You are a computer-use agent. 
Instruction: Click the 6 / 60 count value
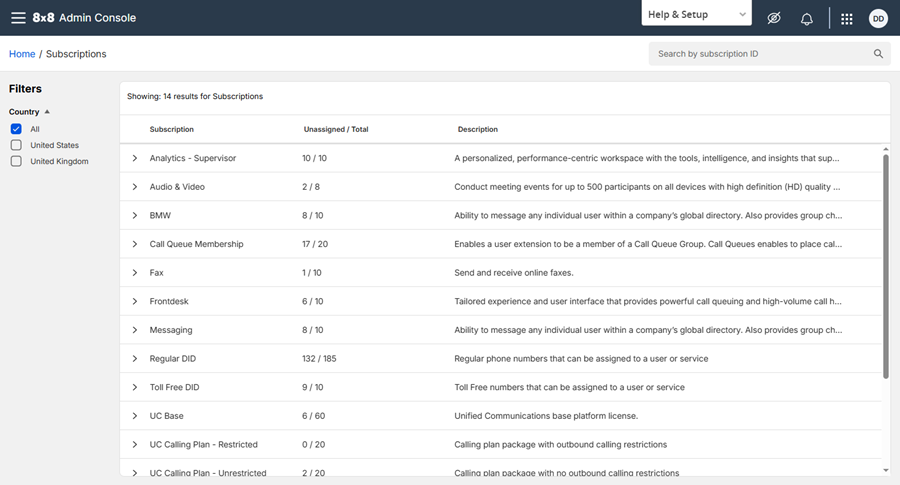[x=313, y=416]
